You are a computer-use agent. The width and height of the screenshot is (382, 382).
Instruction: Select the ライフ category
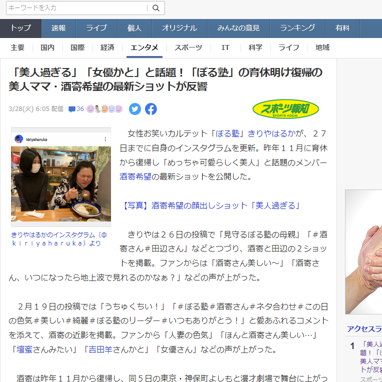(x=289, y=48)
